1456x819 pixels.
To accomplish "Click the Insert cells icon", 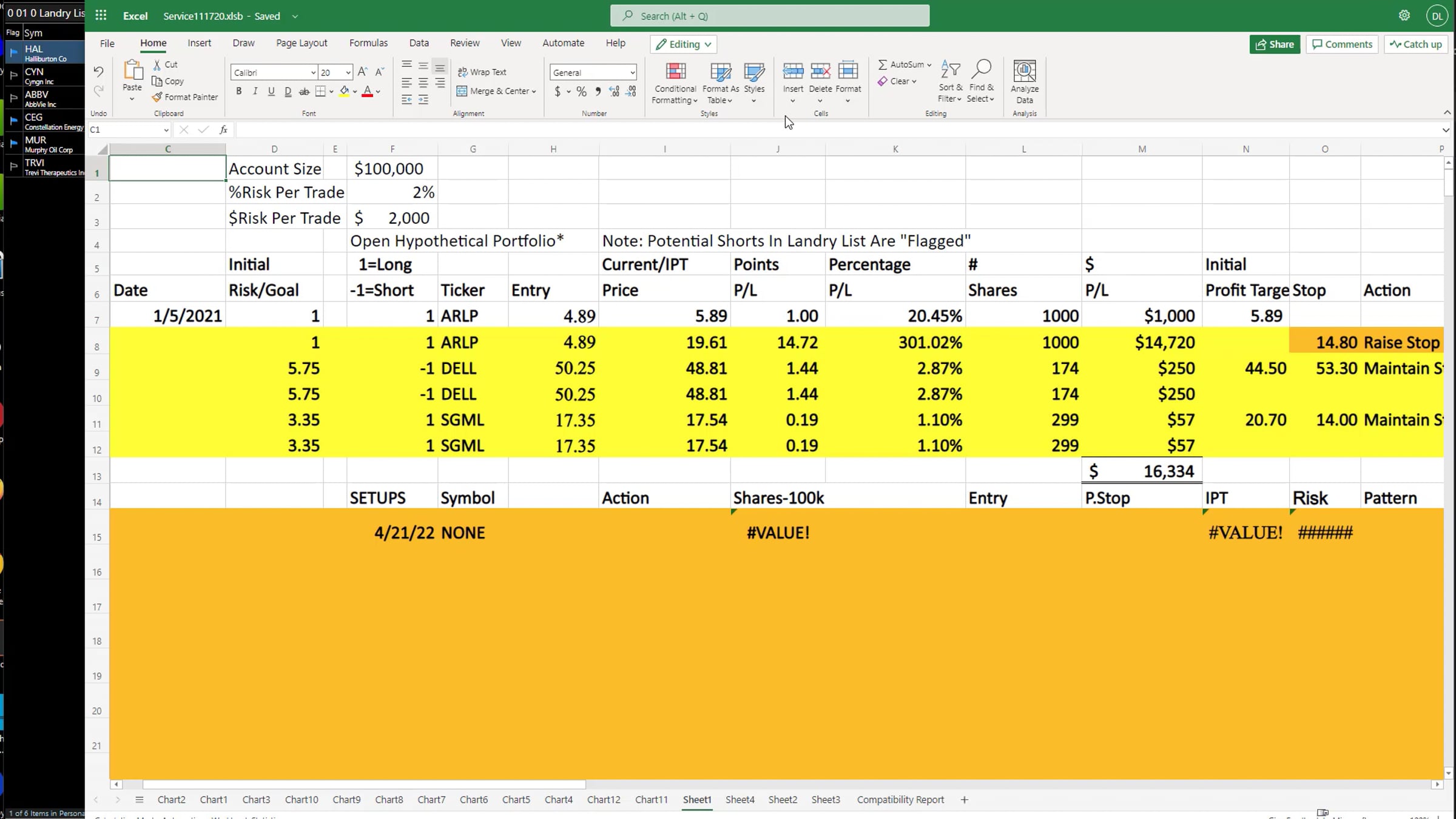I will tap(793, 71).
